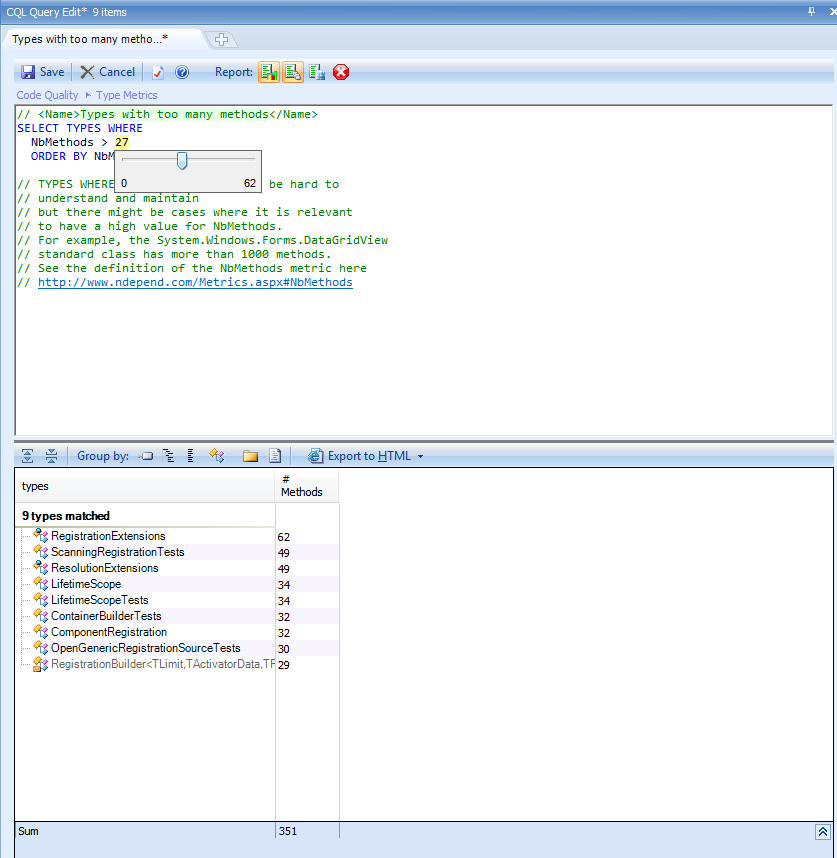Select ScanningRegistrationTests row
The height and width of the screenshot is (858, 837).
pos(177,552)
